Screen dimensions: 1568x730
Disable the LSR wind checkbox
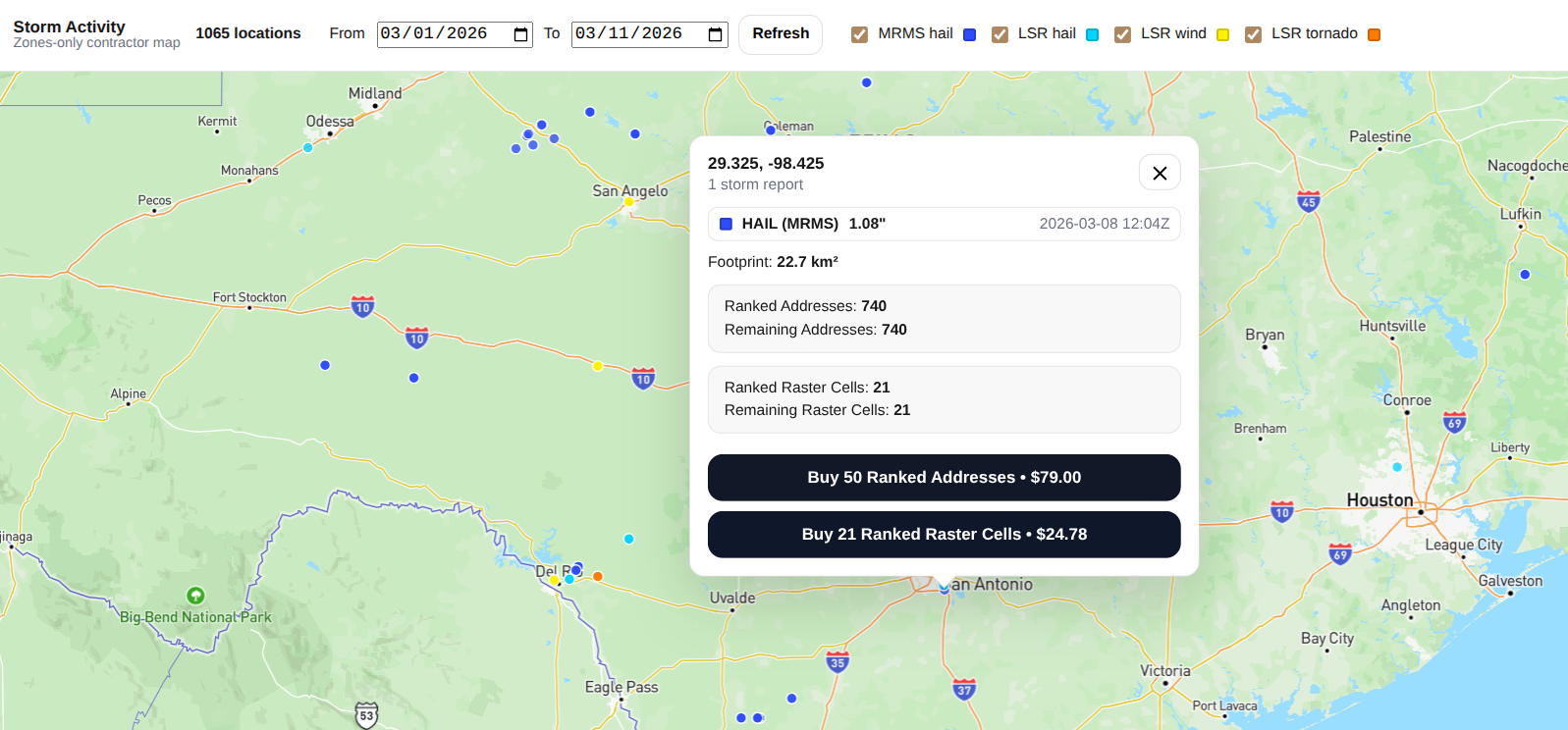tap(1122, 34)
